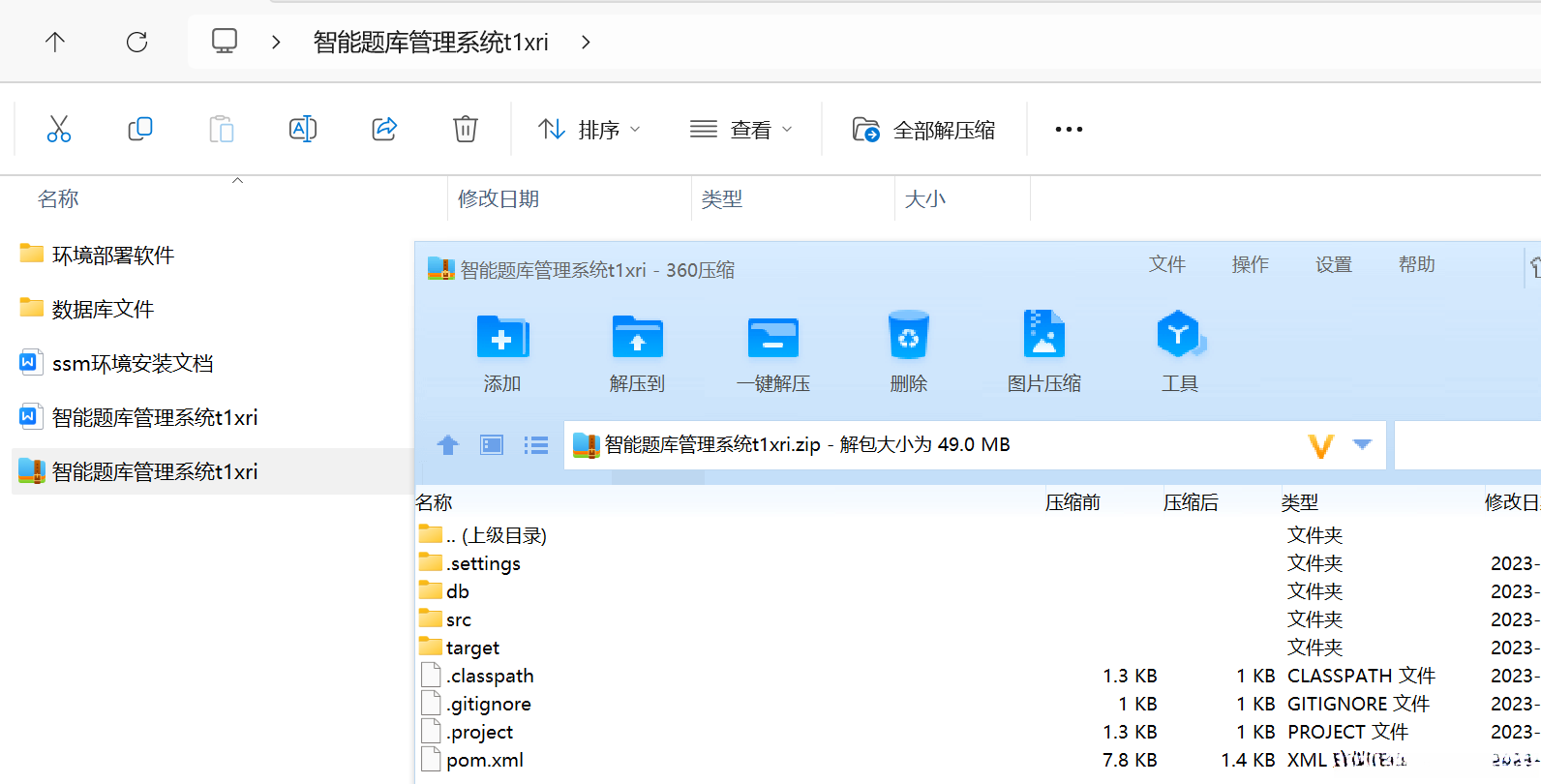Cut the selection with the scissors icon

point(59,129)
